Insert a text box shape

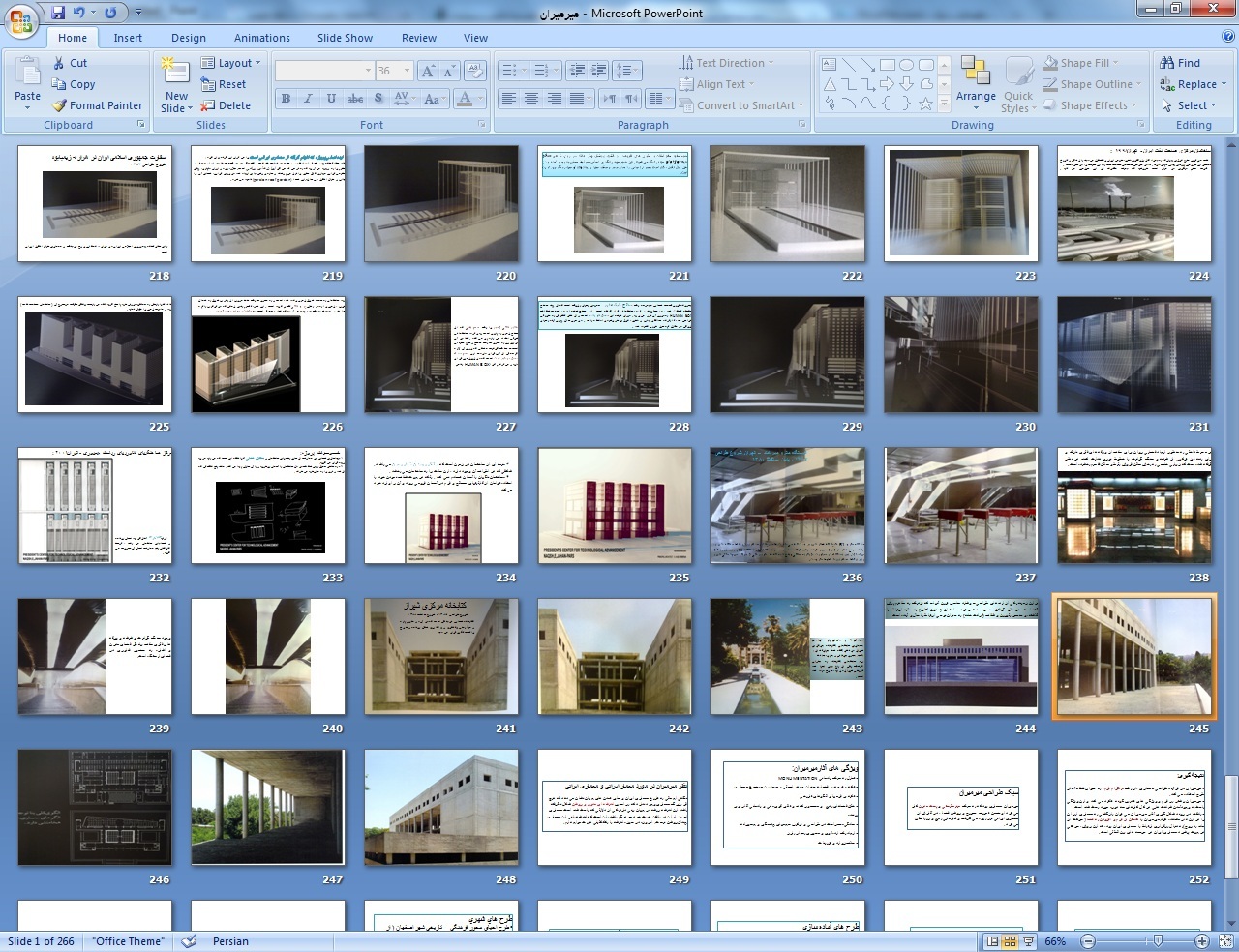(830, 65)
